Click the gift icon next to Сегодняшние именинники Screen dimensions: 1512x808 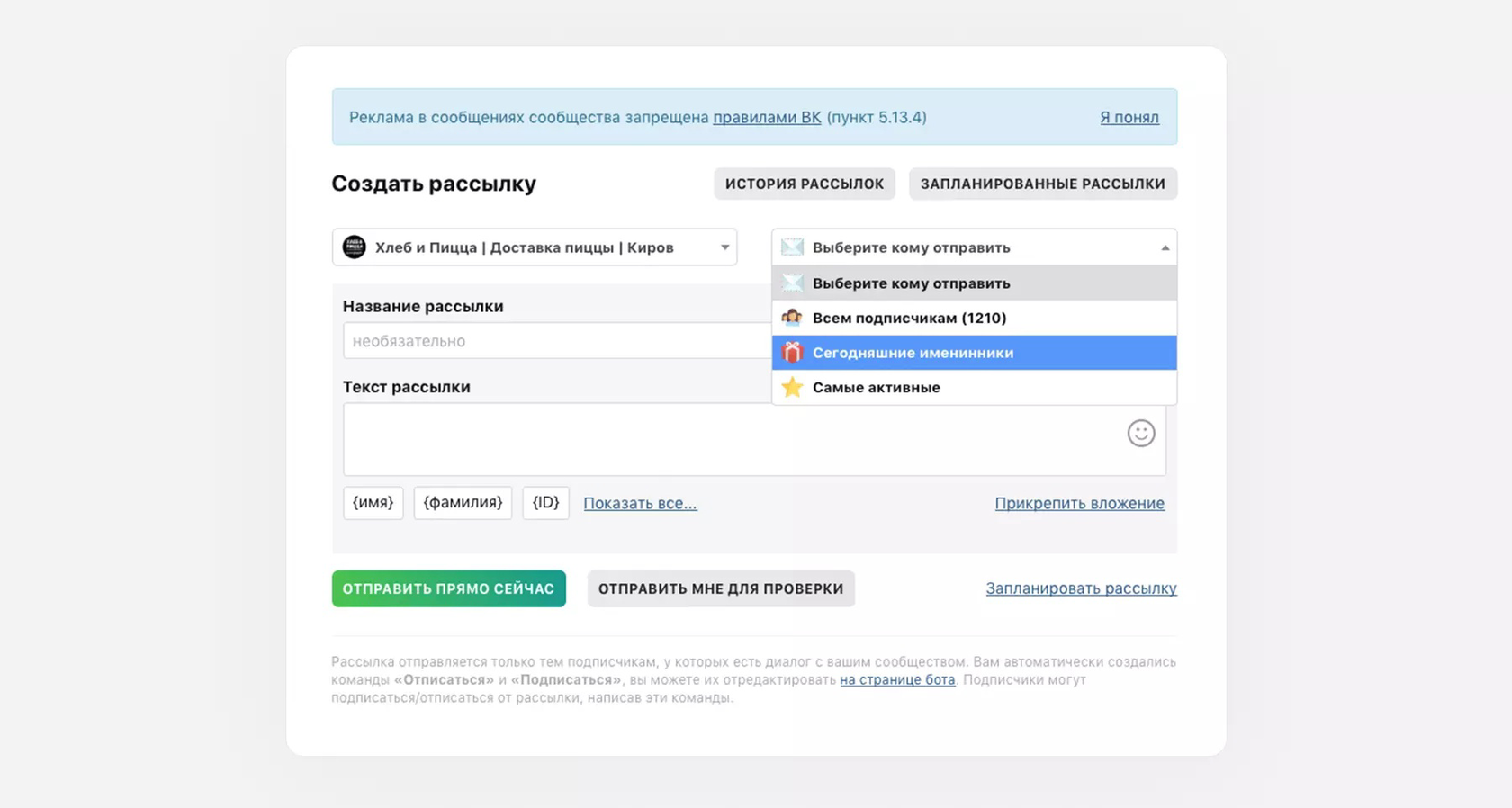tap(792, 353)
